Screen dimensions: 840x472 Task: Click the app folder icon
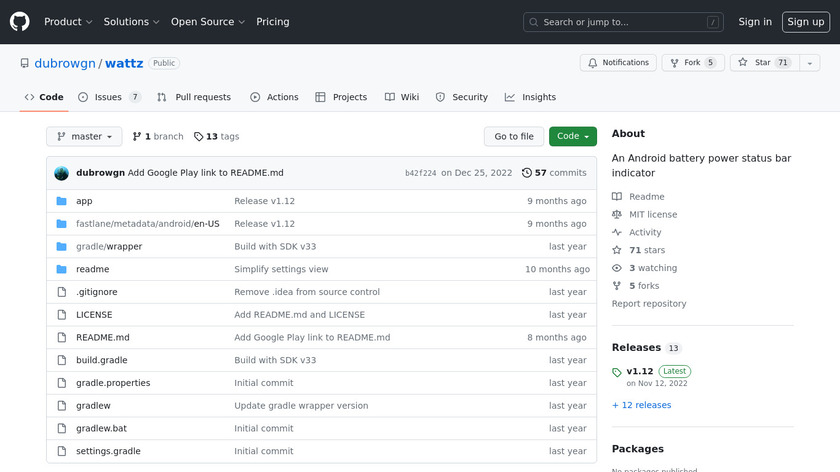[x=61, y=201]
